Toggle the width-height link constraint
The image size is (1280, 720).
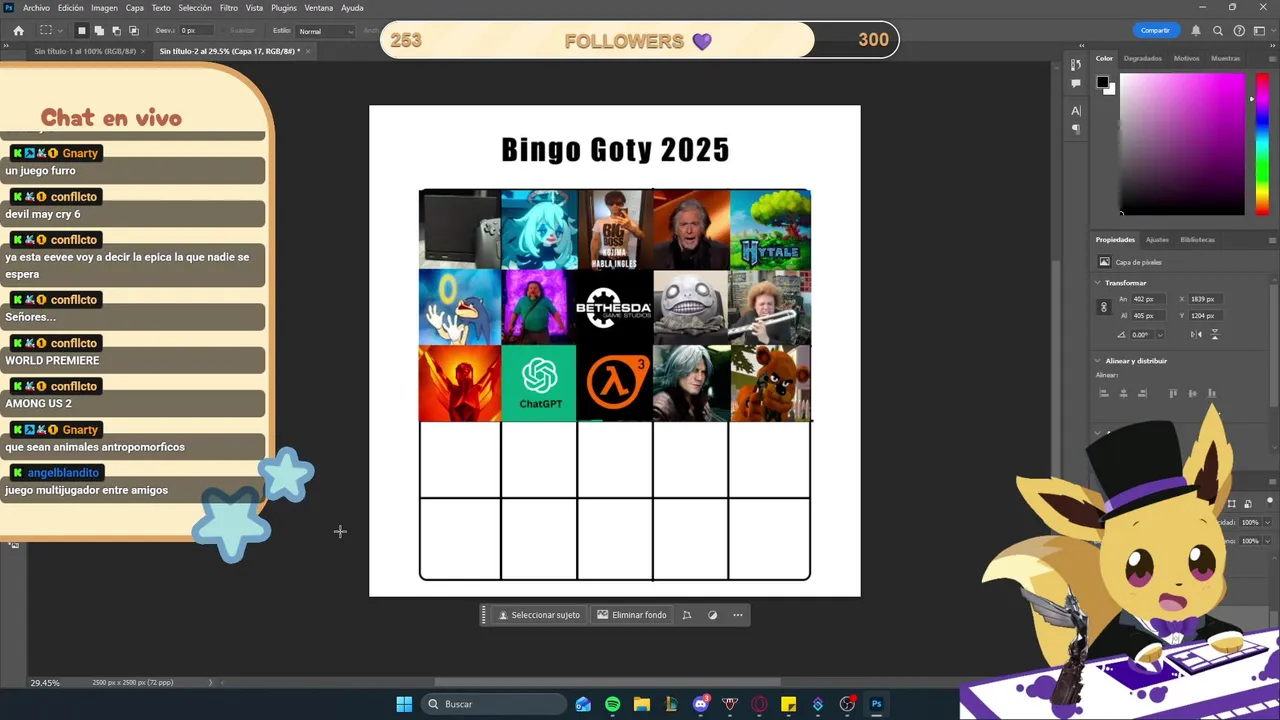[1104, 307]
